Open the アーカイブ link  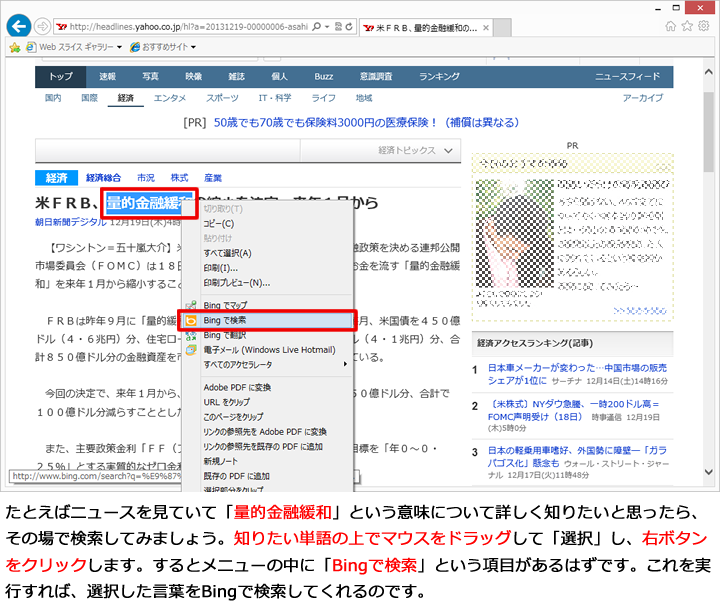point(643,98)
